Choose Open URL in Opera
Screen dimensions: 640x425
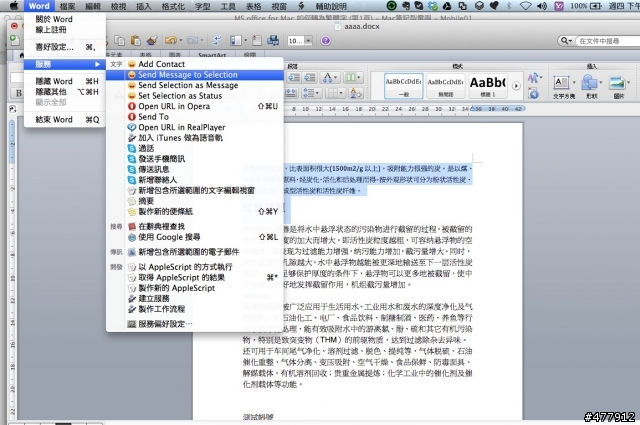click(x=195, y=106)
